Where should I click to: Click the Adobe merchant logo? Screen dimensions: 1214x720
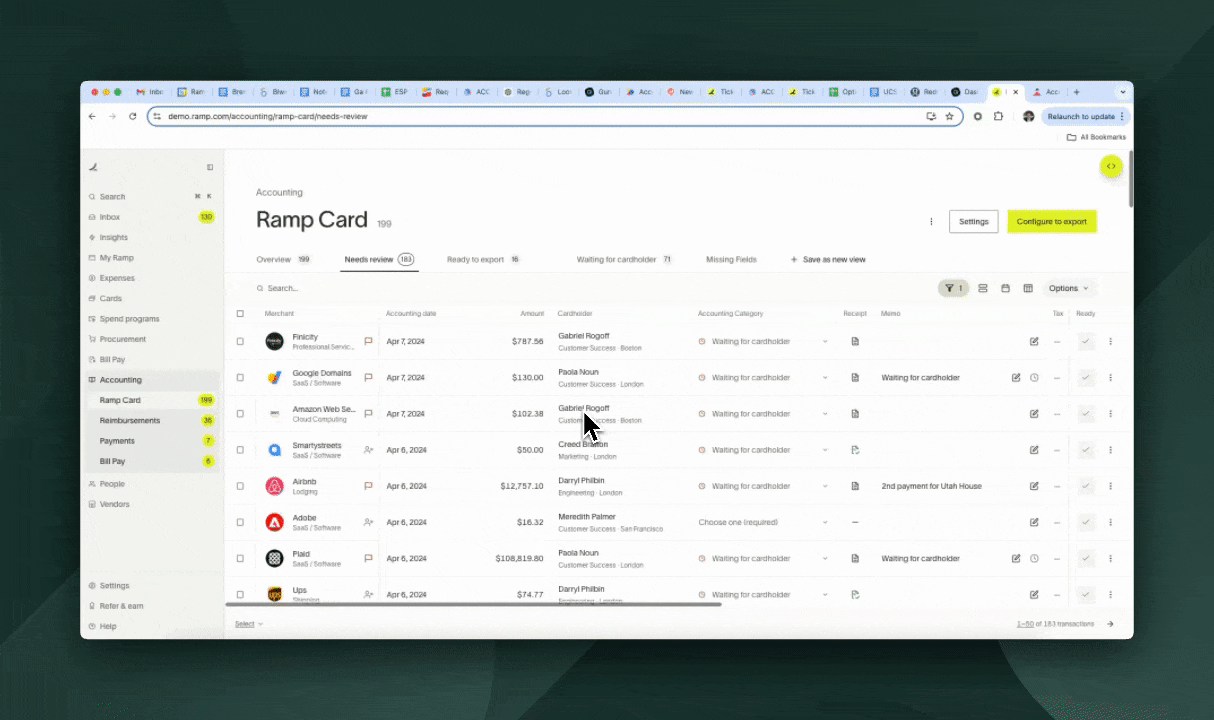274,522
